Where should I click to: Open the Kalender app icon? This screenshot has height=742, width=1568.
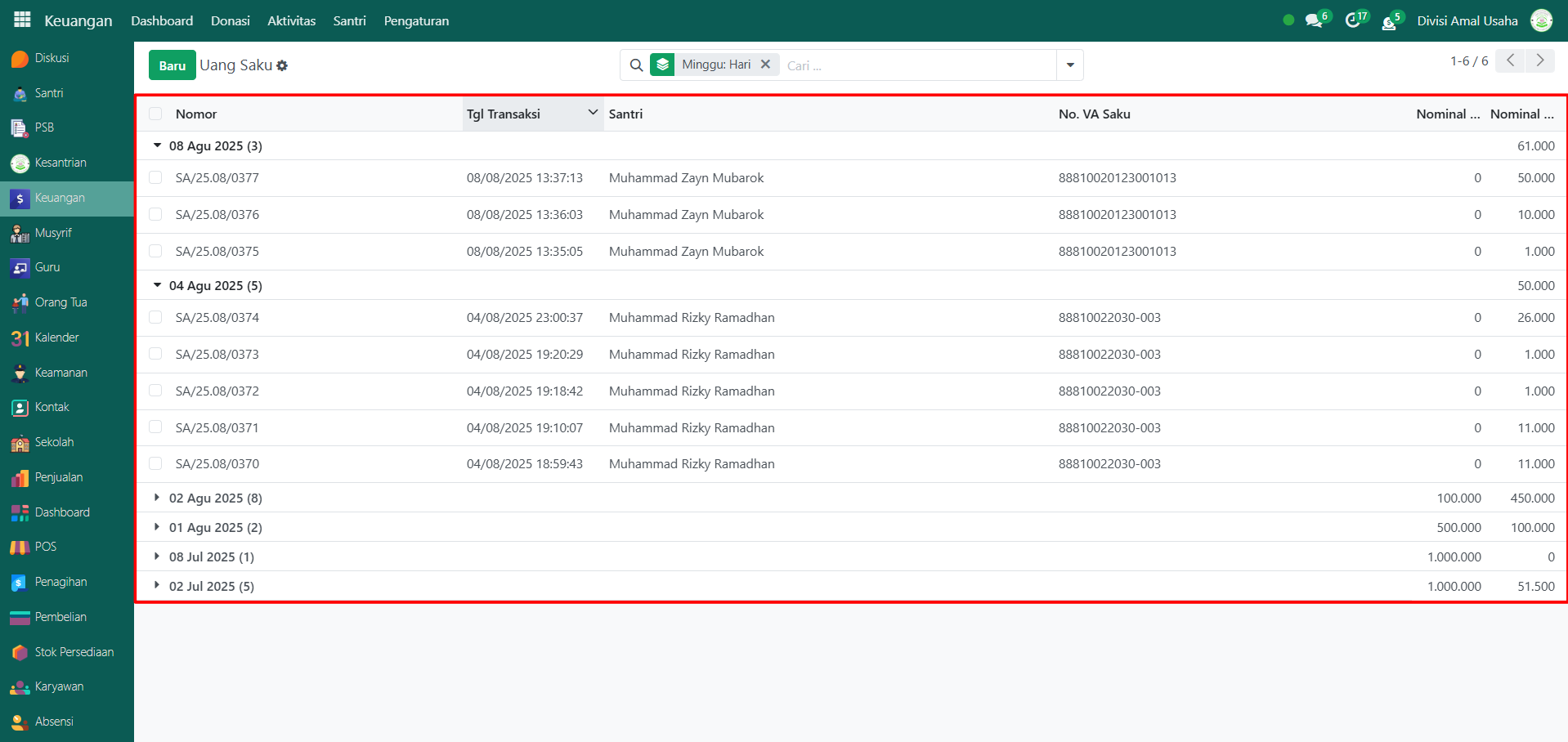pyautogui.click(x=20, y=337)
